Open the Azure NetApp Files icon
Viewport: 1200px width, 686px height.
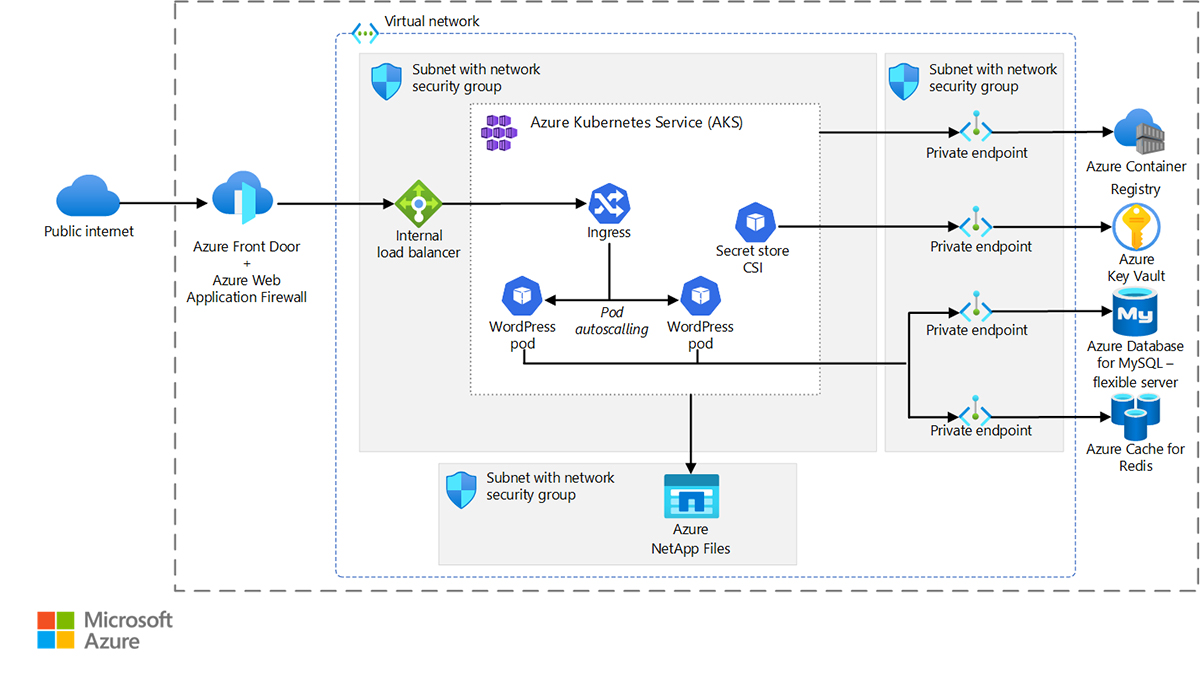690,497
